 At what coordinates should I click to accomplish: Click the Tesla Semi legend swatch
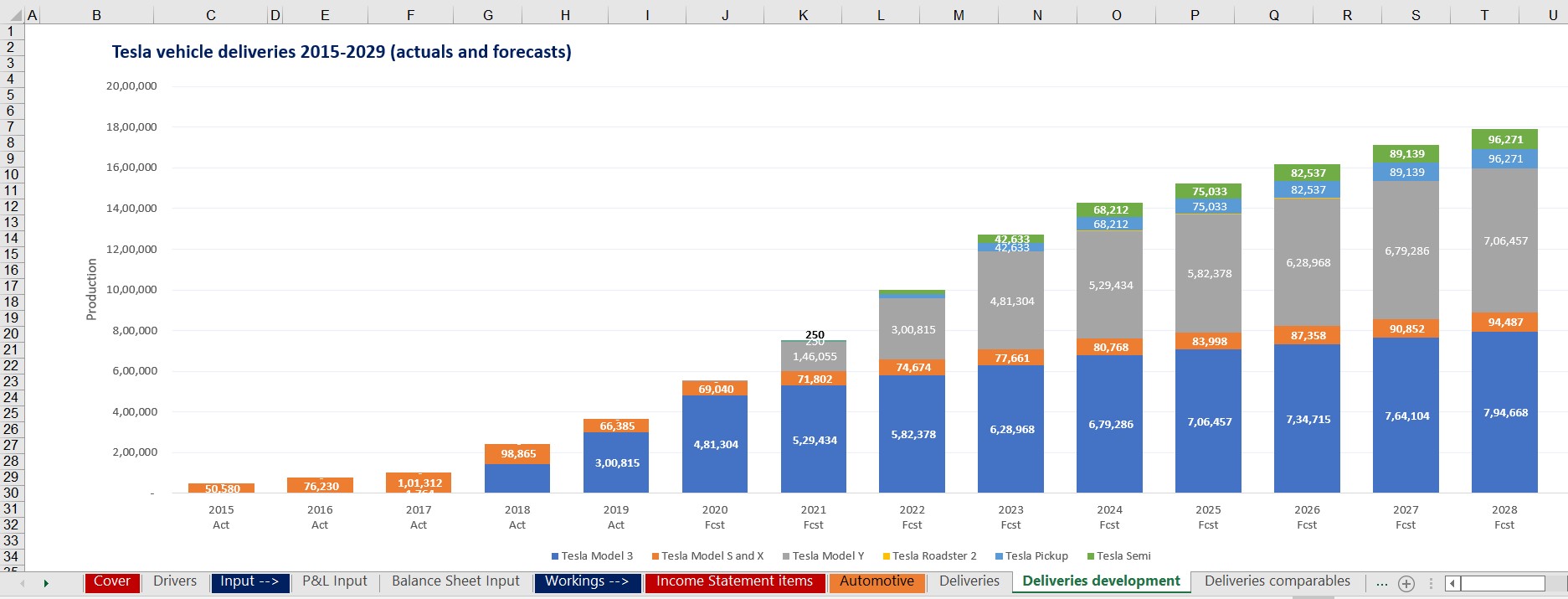coord(1091,556)
